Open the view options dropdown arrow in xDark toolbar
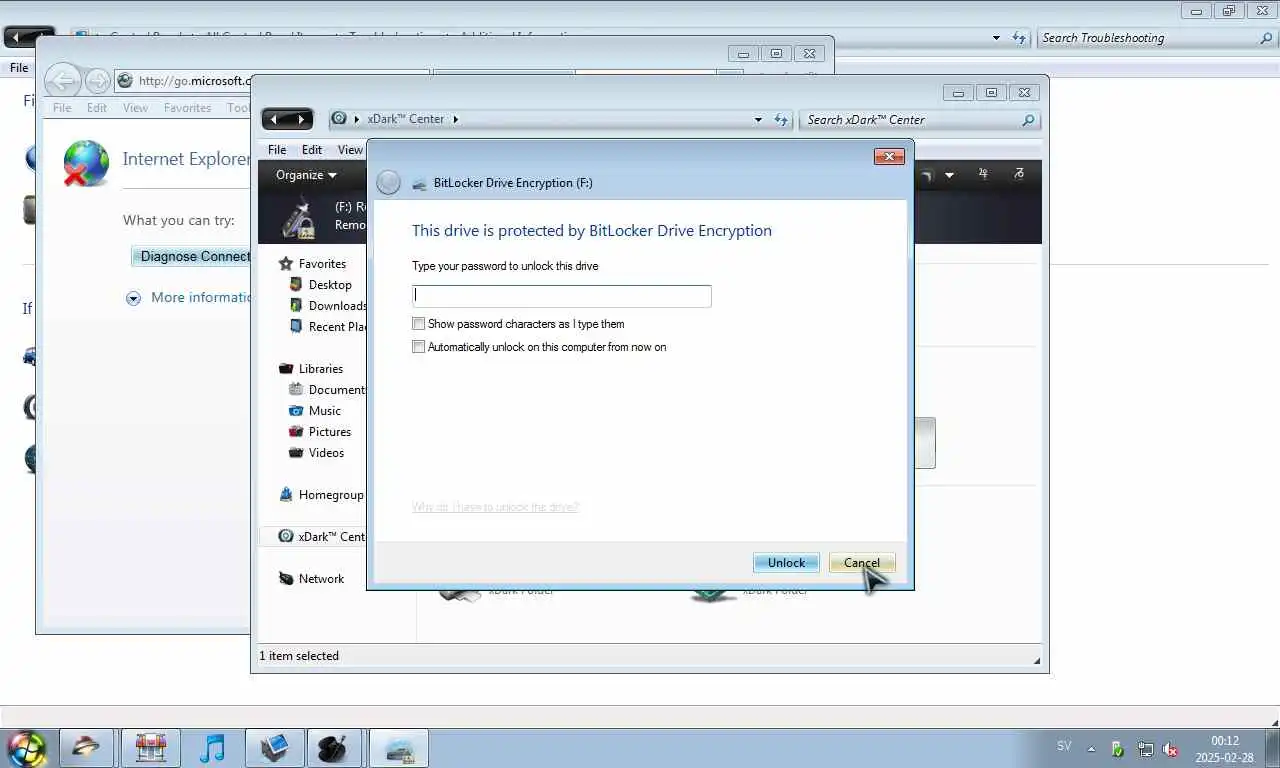The image size is (1280, 768). pyautogui.click(x=949, y=175)
